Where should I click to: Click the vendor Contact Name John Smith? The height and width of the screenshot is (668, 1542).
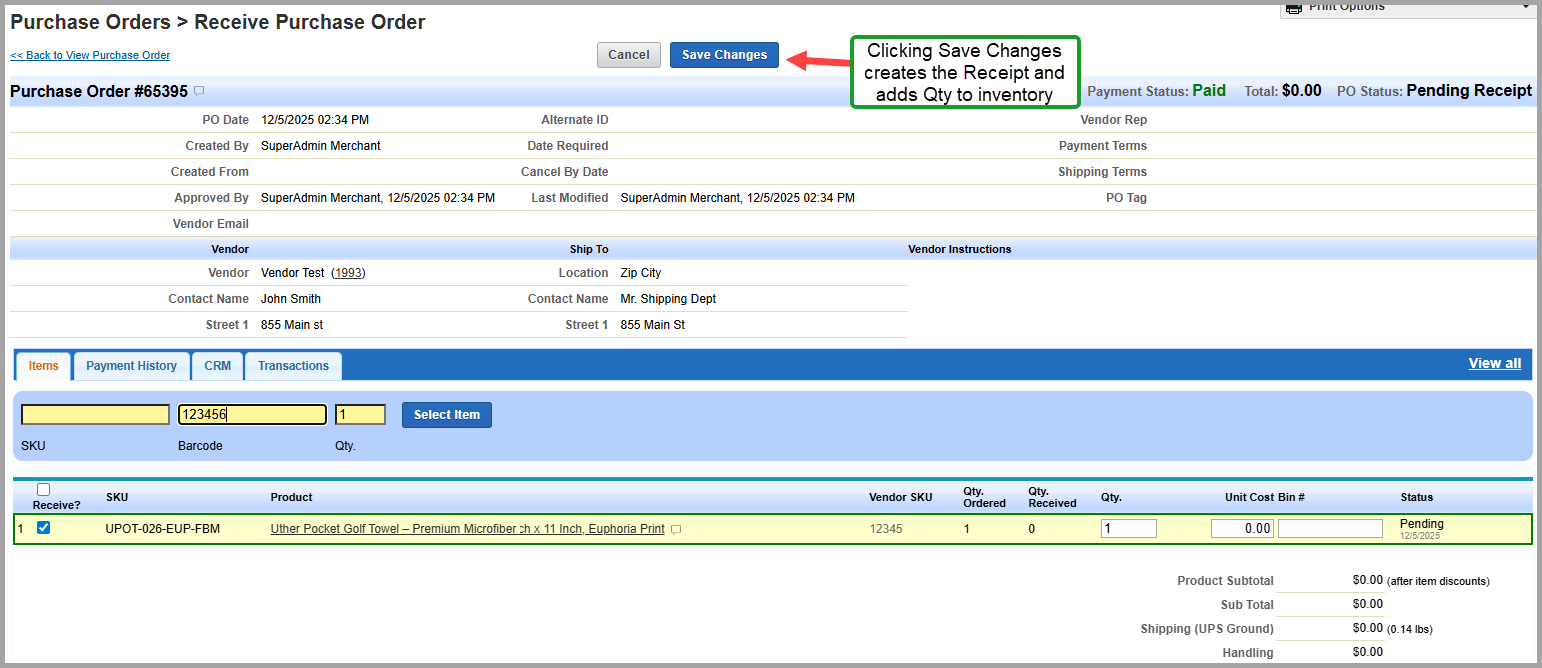click(x=291, y=299)
